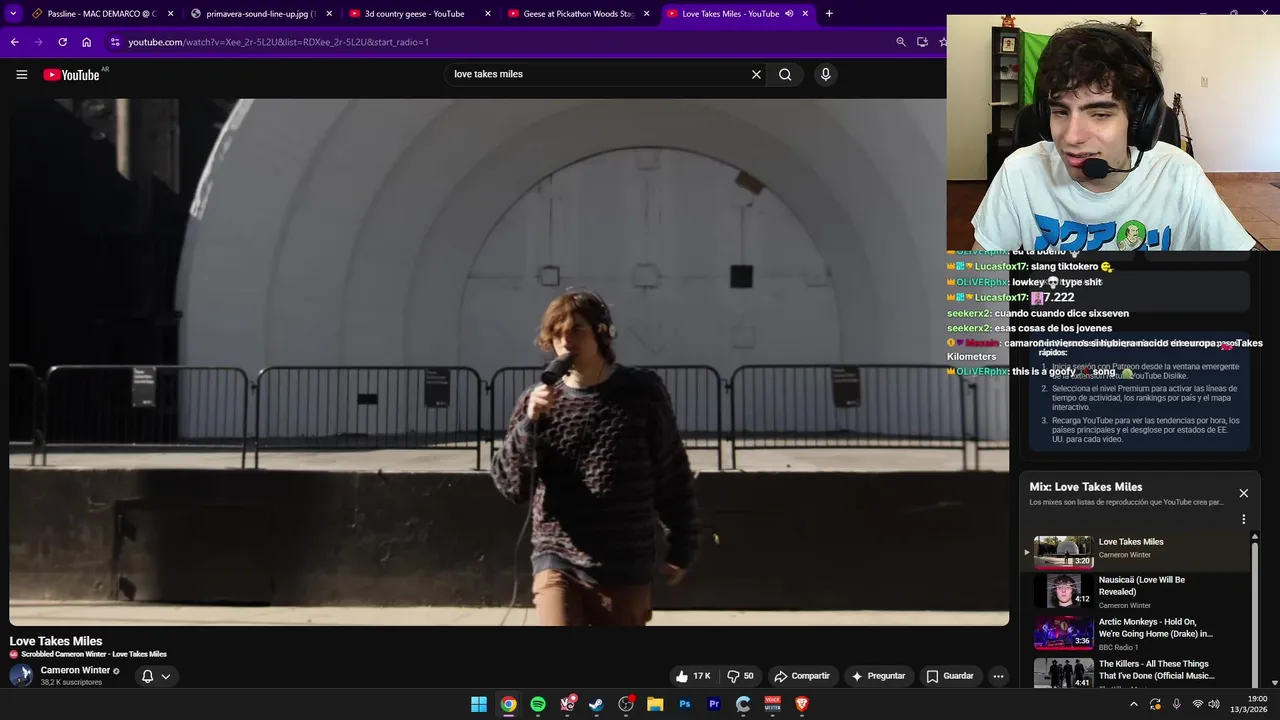This screenshot has height=720, width=1280.
Task: Open Brave browser from the taskbar
Action: coord(801,704)
